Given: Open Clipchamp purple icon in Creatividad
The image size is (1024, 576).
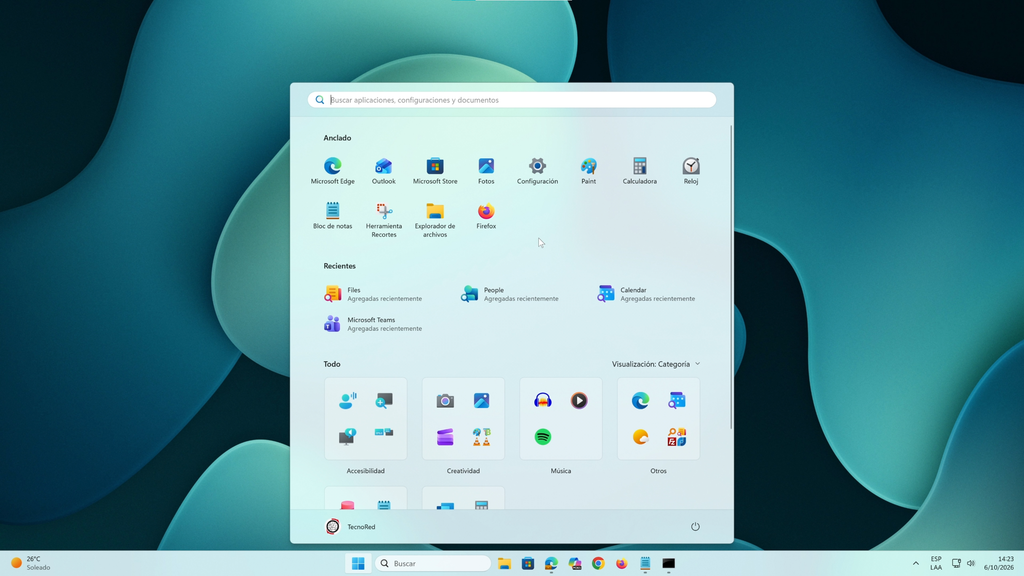Looking at the screenshot, I should pyautogui.click(x=445, y=437).
